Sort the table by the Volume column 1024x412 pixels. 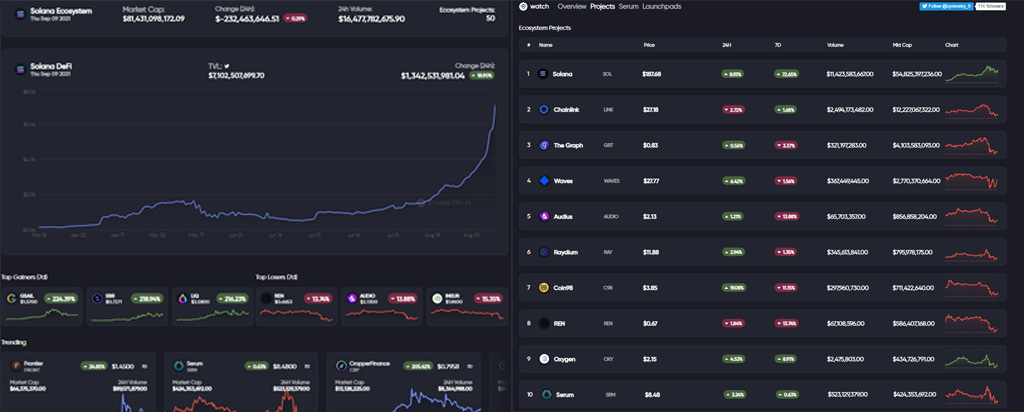tap(835, 45)
